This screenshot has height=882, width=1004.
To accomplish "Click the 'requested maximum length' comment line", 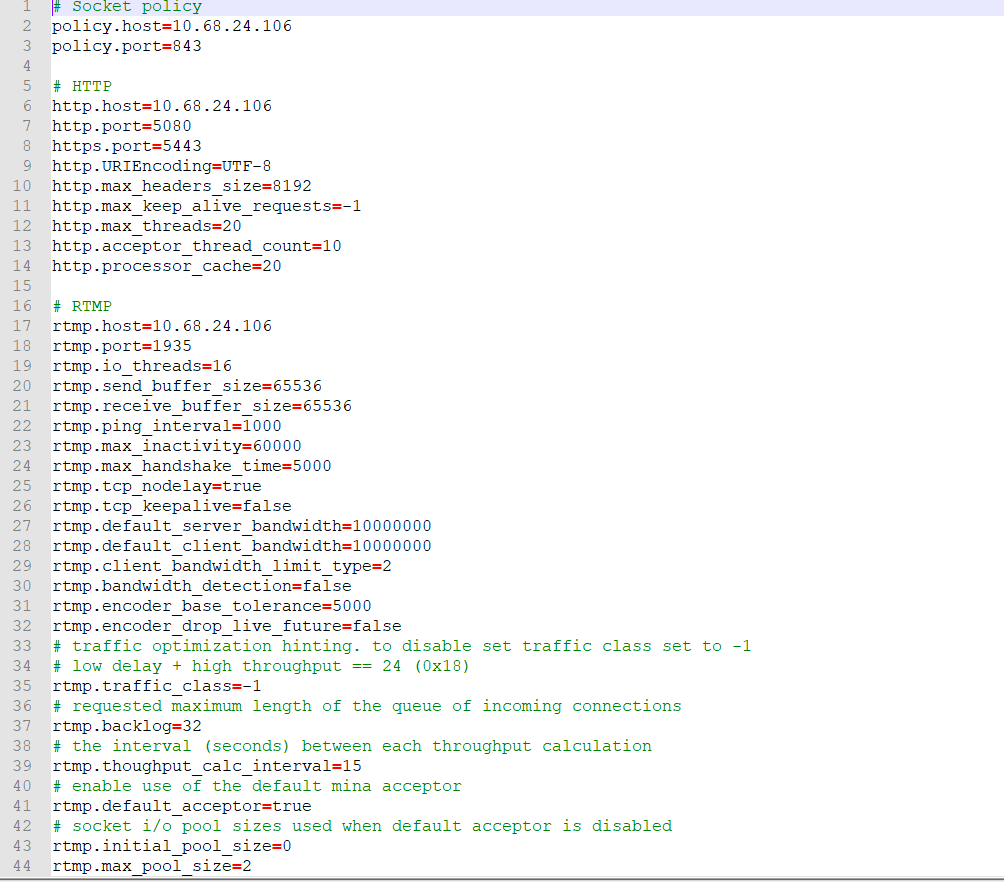I will point(367,706).
